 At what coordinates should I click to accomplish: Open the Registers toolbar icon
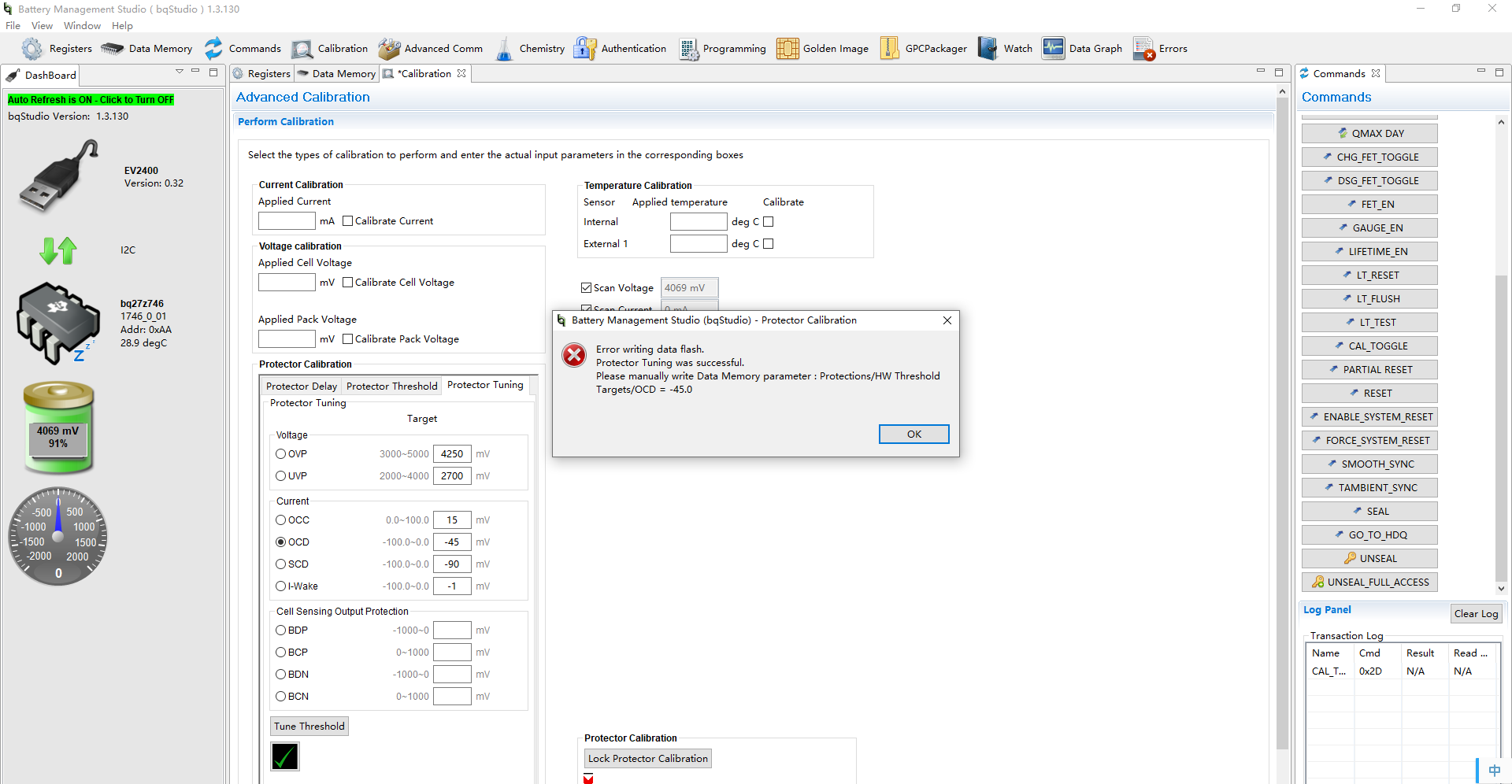32,49
